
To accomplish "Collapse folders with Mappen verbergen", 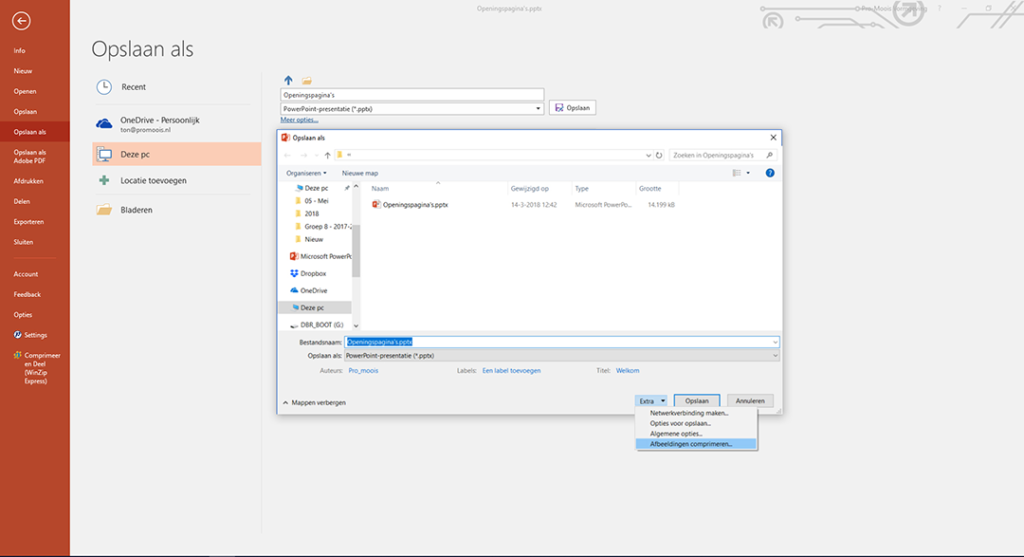I will pos(314,402).
